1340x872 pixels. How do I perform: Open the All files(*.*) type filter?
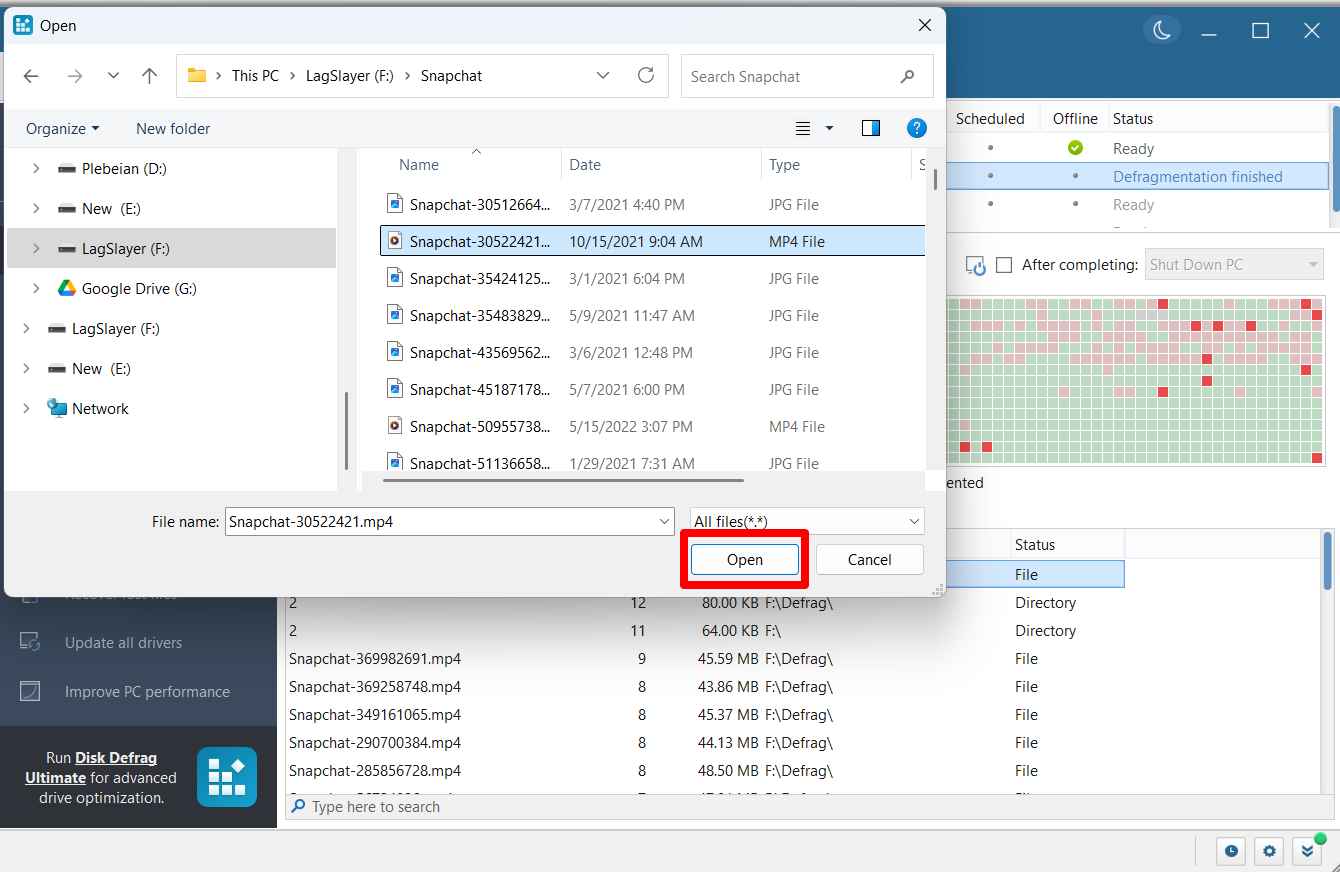point(807,521)
